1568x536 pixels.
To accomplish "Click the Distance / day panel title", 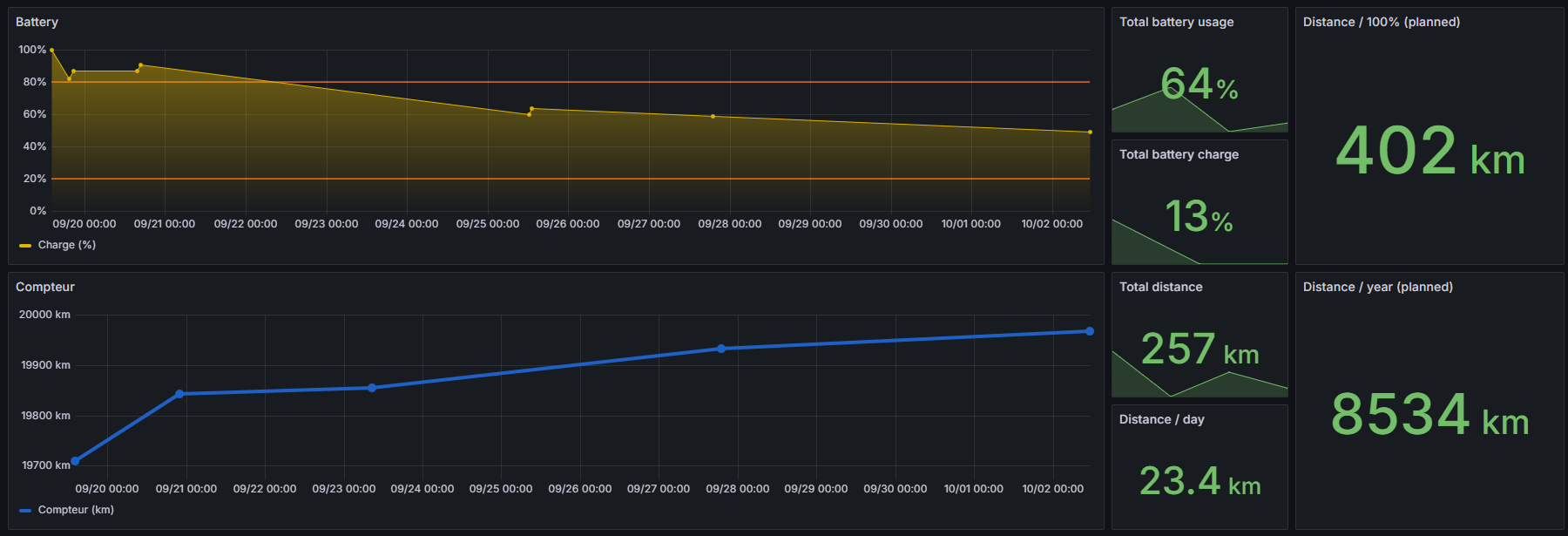I will [x=1161, y=419].
